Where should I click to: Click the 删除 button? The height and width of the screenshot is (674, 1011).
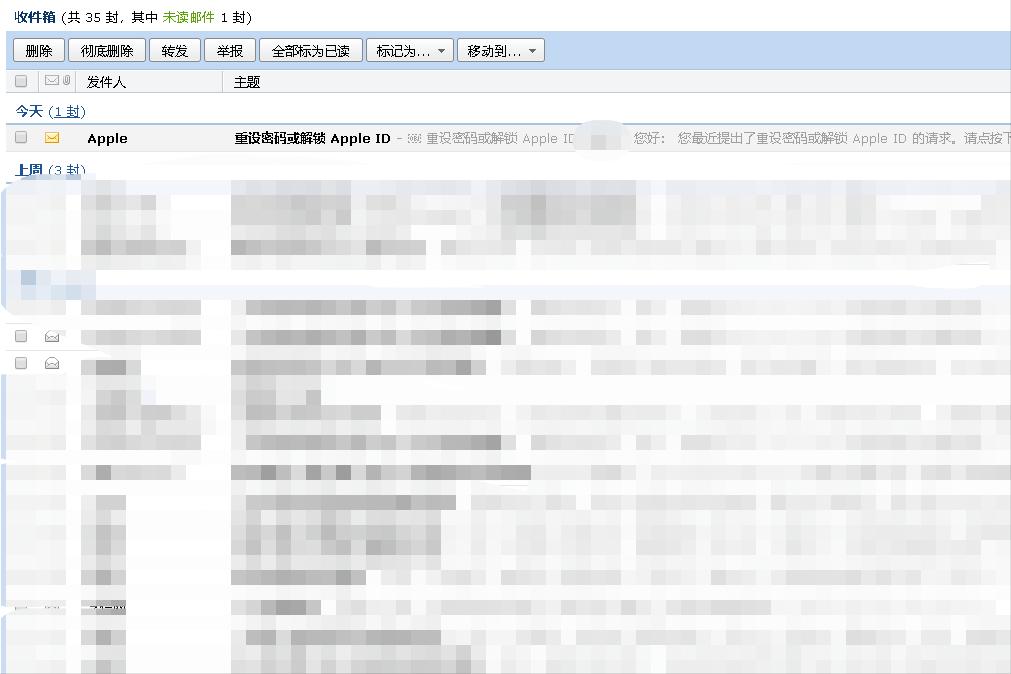[x=38, y=49]
